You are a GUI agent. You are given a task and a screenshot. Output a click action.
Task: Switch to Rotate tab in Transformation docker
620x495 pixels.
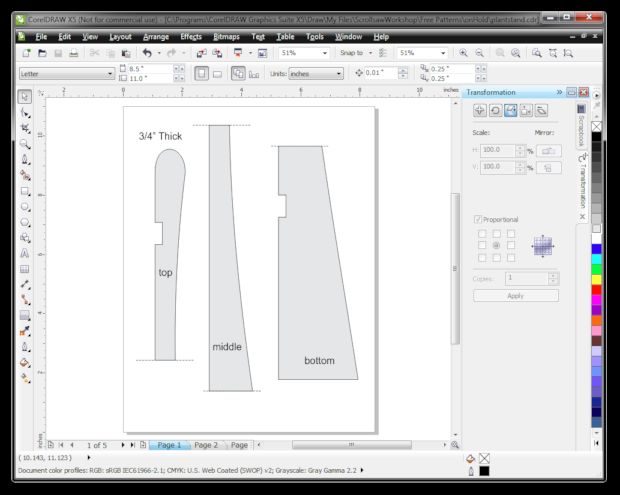(495, 110)
